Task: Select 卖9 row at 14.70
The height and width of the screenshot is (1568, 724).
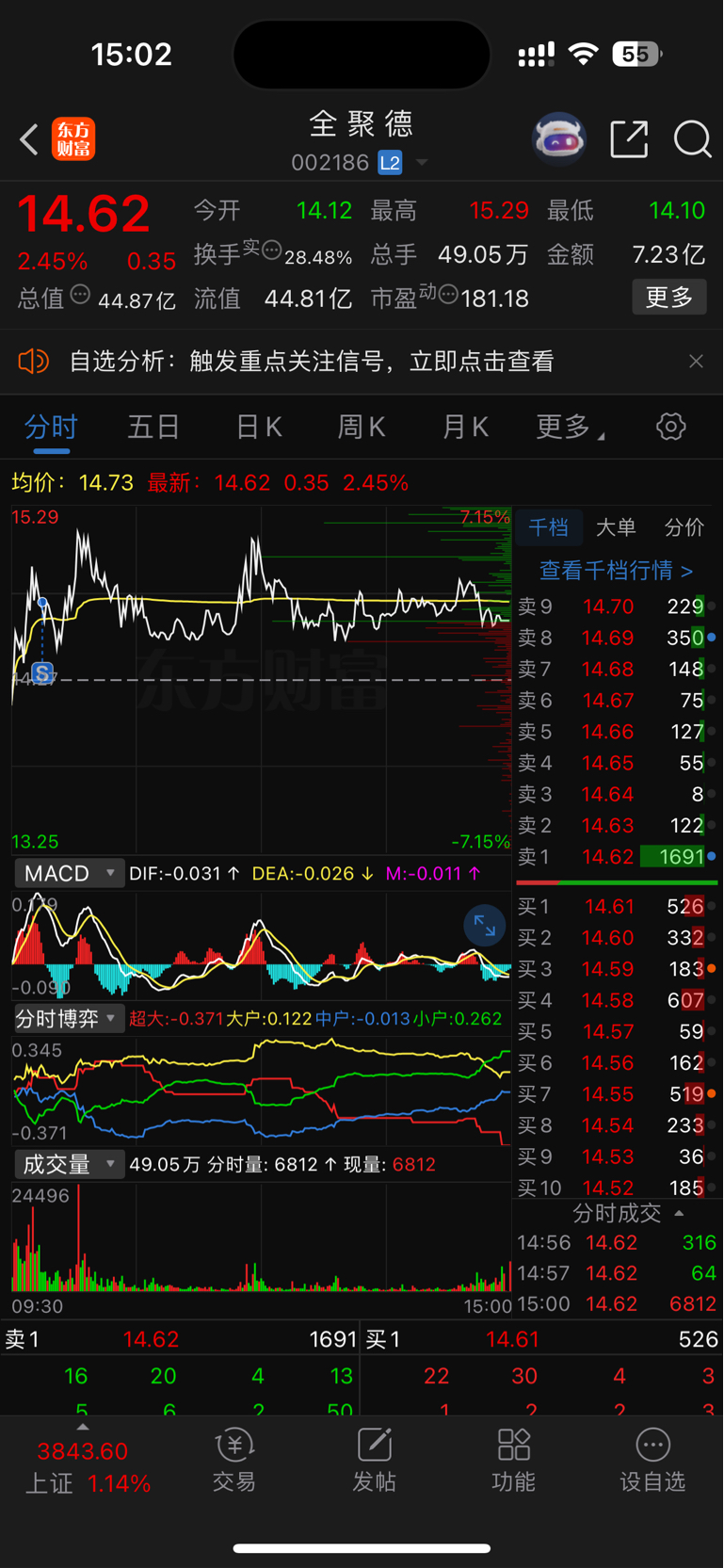Action: pos(616,606)
